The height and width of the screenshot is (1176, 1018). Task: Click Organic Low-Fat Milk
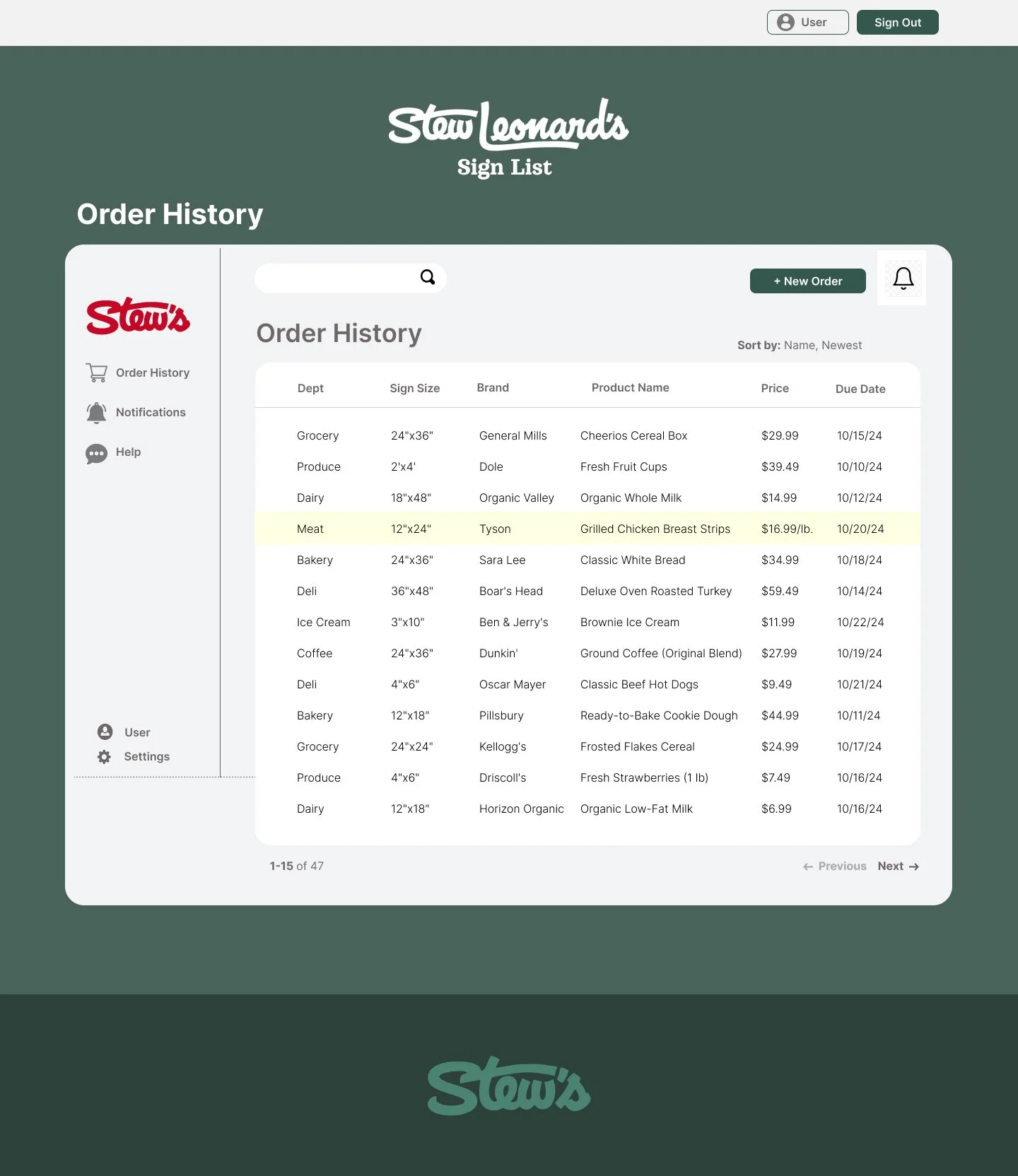point(636,809)
